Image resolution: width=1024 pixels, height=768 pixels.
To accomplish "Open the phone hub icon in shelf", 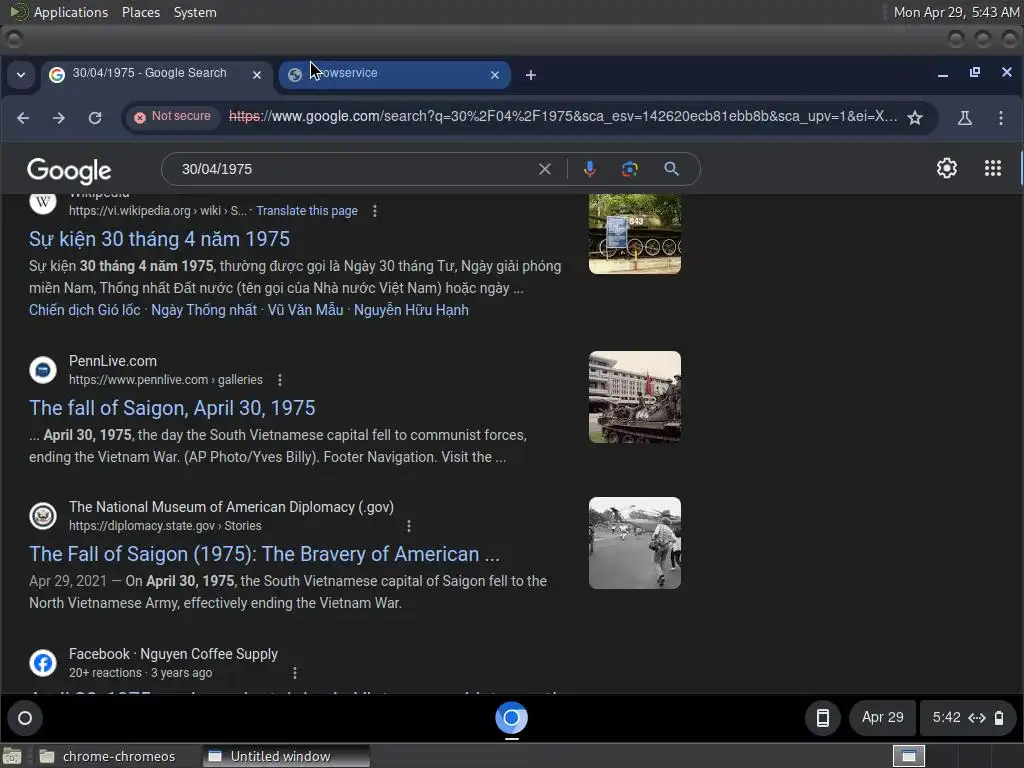I will (823, 718).
